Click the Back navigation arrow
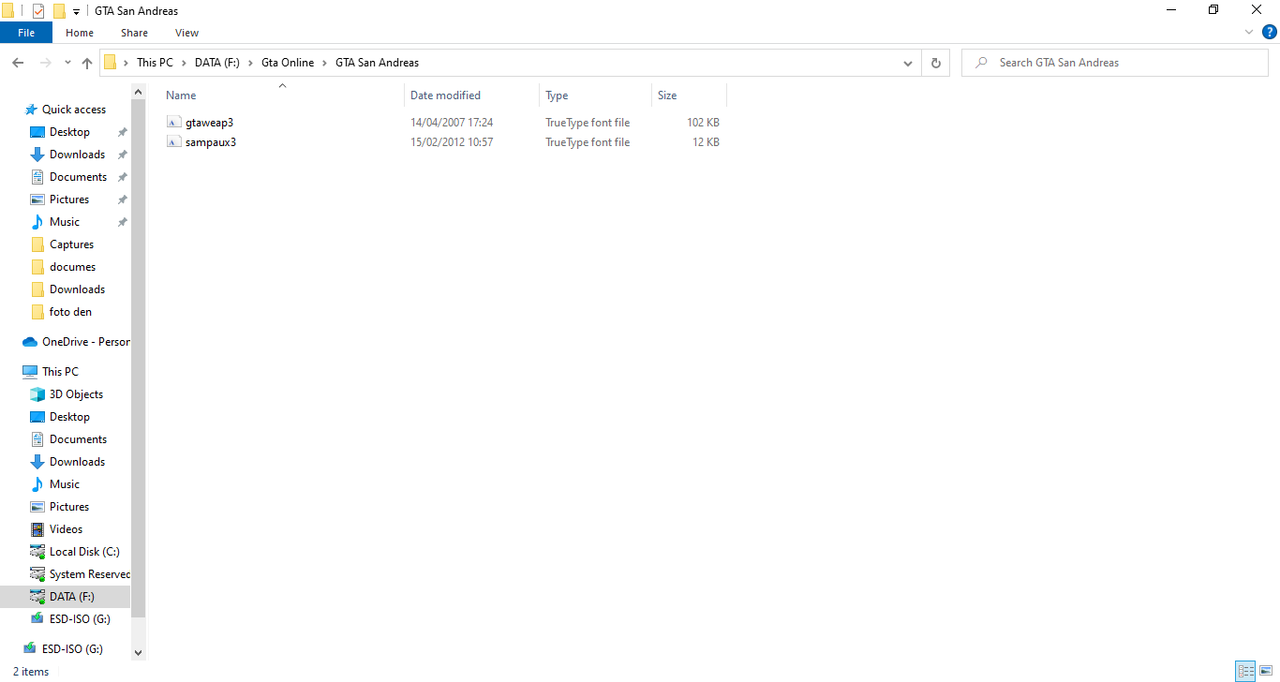The height and width of the screenshot is (682, 1280). pos(18,62)
